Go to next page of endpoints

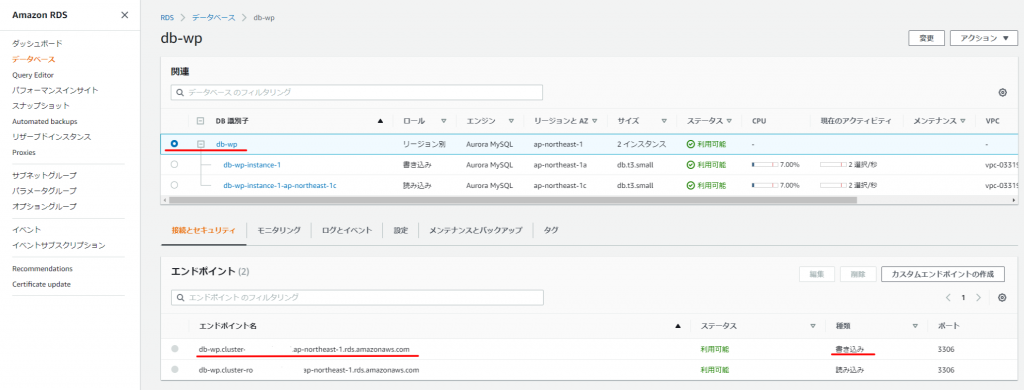[978, 297]
